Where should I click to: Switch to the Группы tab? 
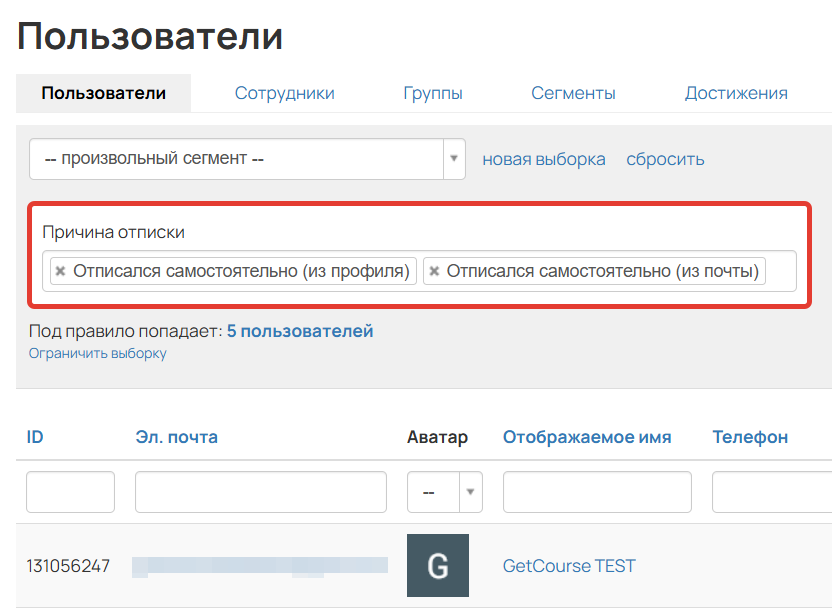pos(432,92)
